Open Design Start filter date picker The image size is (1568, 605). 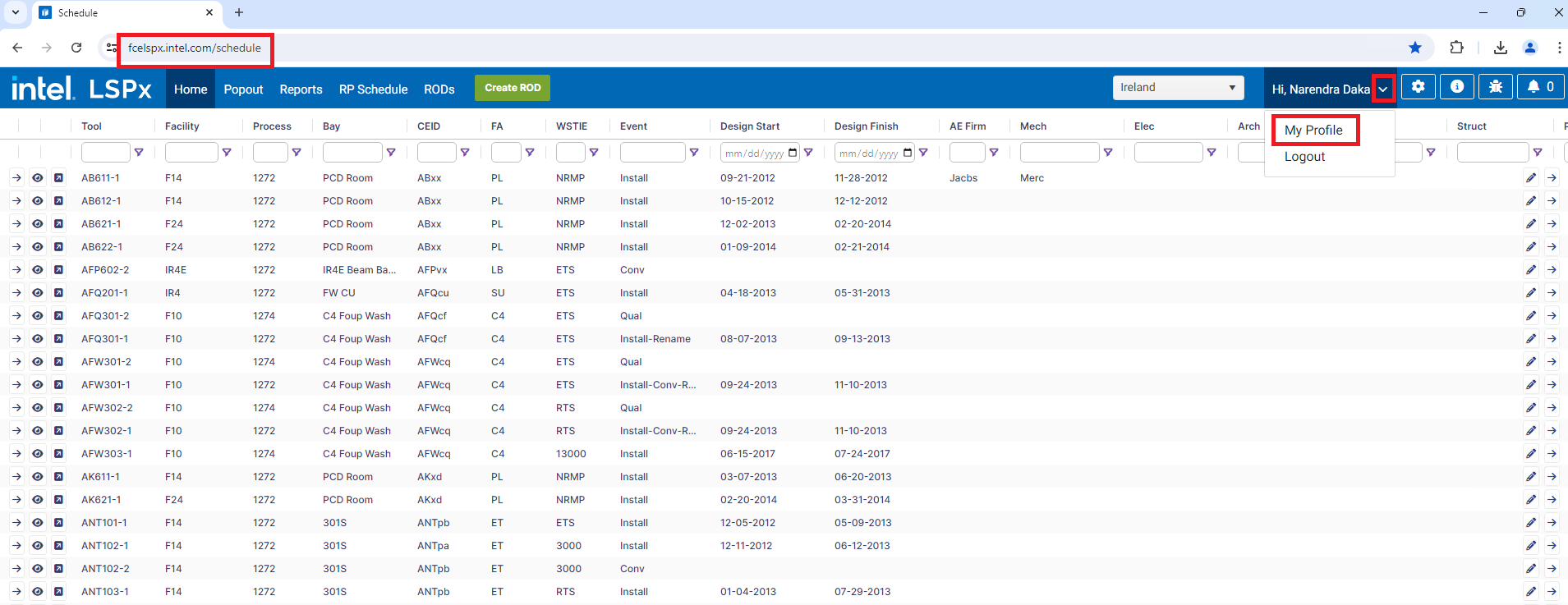793,153
